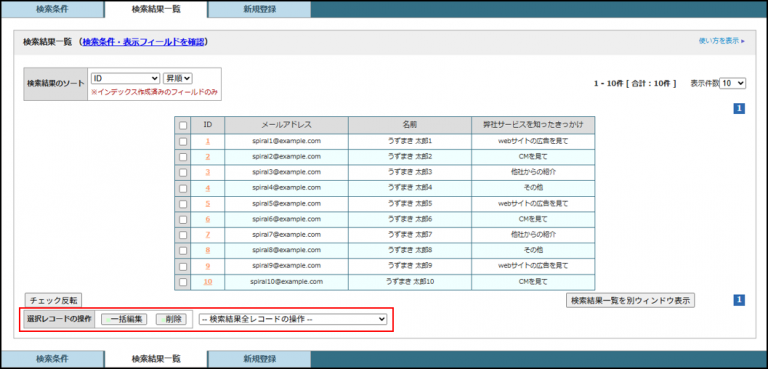Image resolution: width=768 pixels, height=369 pixels.
Task: Click 一括編集 button
Action: (x=124, y=319)
